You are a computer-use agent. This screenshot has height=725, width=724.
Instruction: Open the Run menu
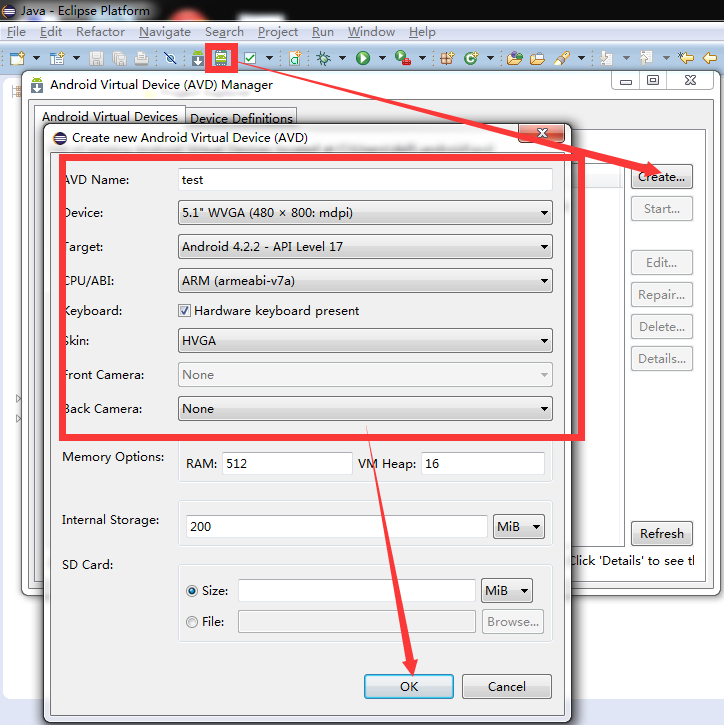click(323, 32)
